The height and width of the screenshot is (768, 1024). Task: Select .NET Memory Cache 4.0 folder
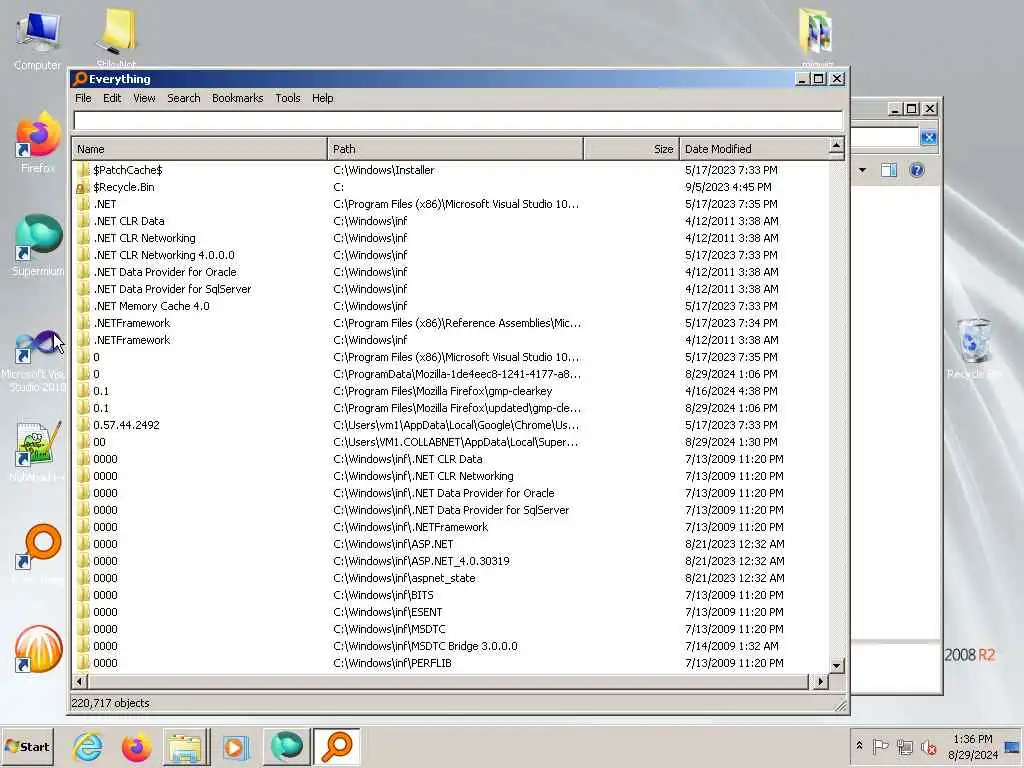(x=151, y=306)
